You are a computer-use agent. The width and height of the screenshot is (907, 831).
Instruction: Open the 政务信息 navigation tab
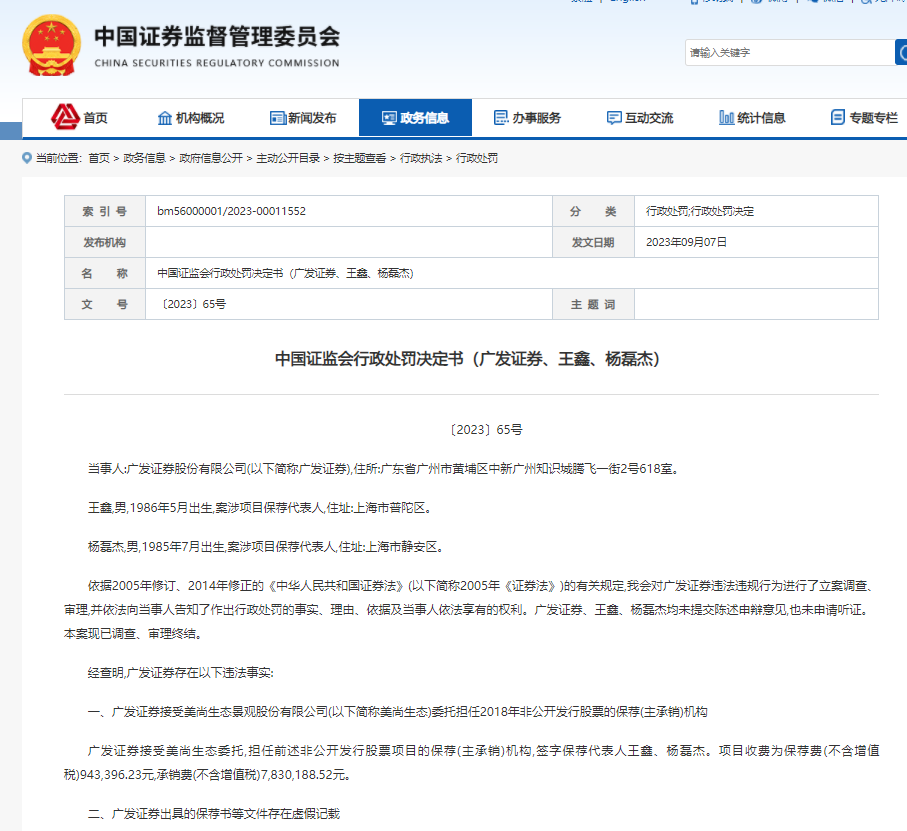(415, 117)
